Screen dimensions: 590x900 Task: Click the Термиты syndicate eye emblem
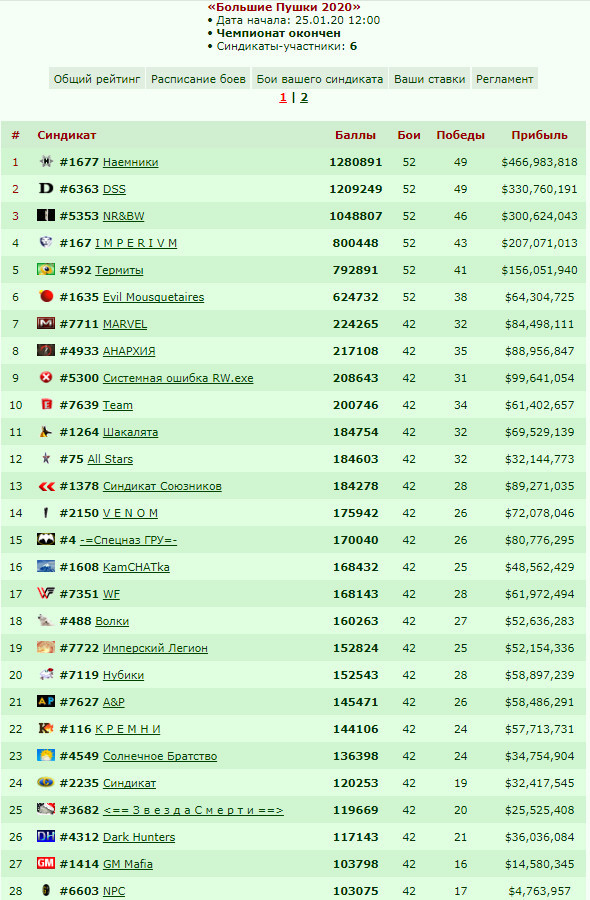46,269
